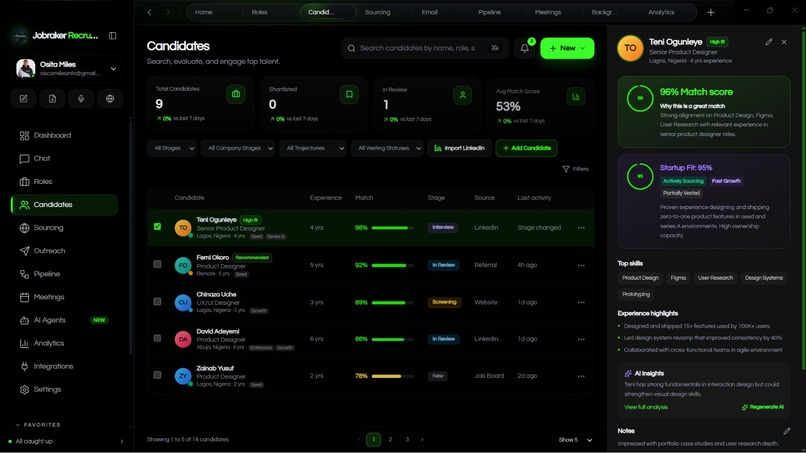Open the All Company Stages dropdown

click(238, 148)
